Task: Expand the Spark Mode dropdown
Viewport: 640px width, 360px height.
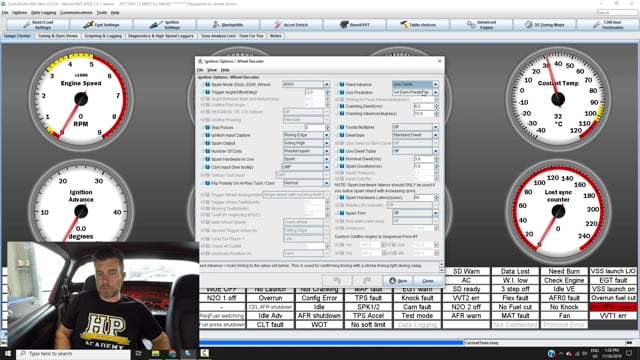Action: coord(327,84)
